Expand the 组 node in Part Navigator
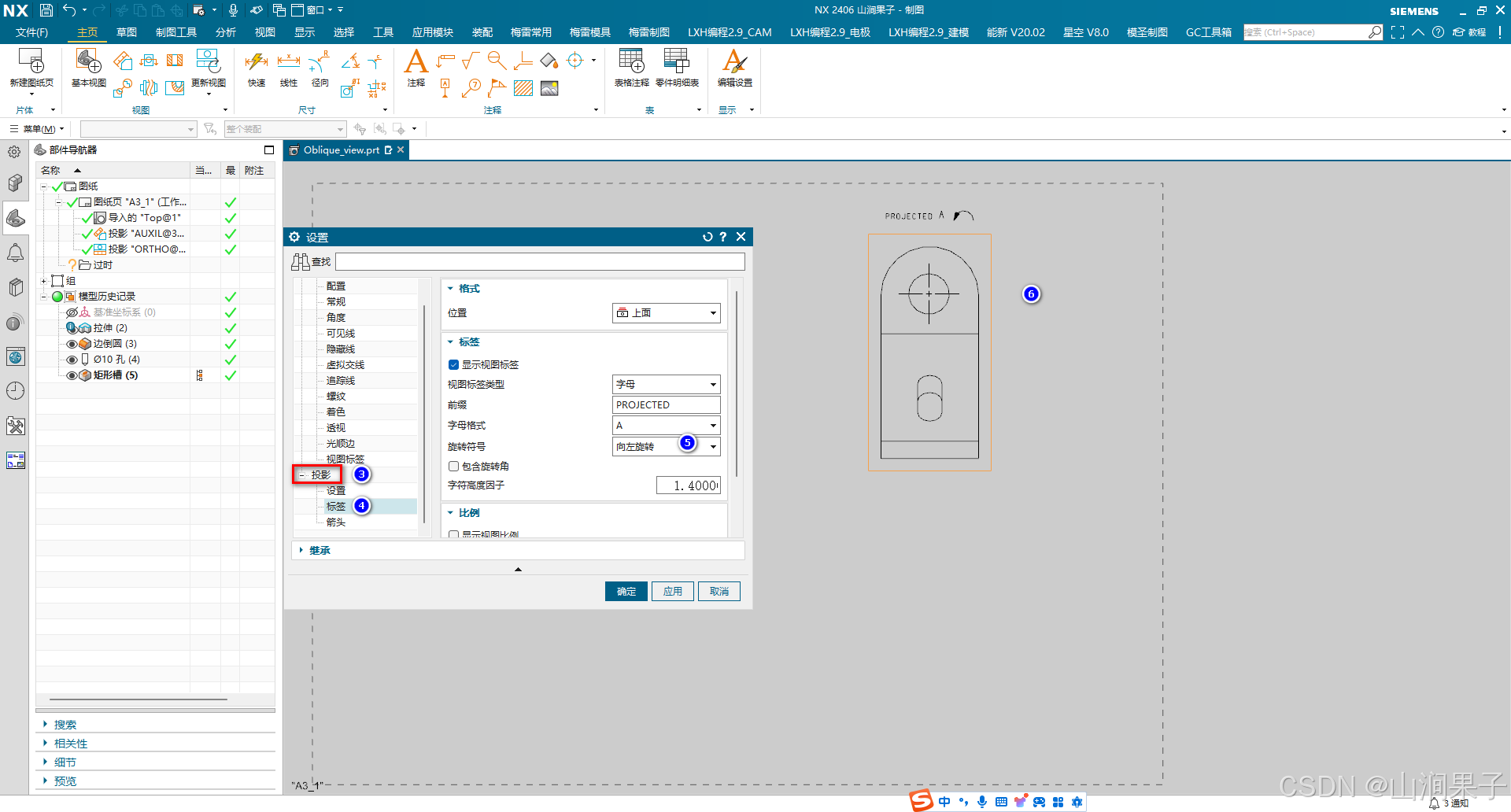Image resolution: width=1511 pixels, height=812 pixels. tap(44, 281)
